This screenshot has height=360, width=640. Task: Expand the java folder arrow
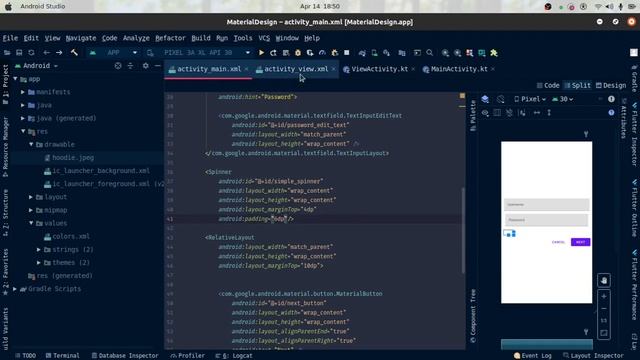[23, 105]
